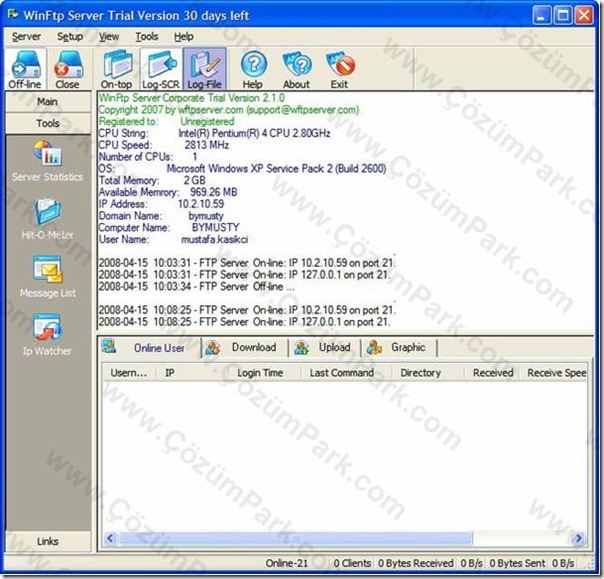Click the Close server toolbar icon

pos(68,69)
